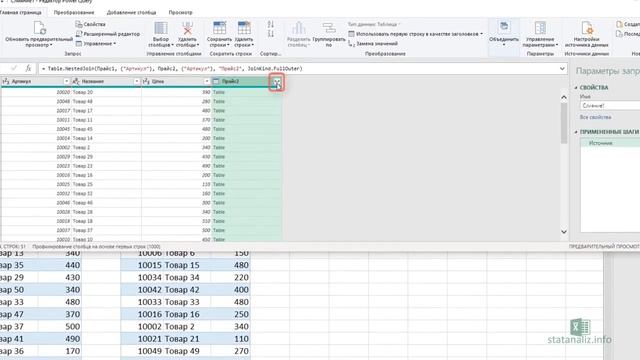This screenshot has height=360, width=640.
Task: Collapse the ПРИМЕНЕННЫЕ ШАГИ section
Action: tap(576, 132)
